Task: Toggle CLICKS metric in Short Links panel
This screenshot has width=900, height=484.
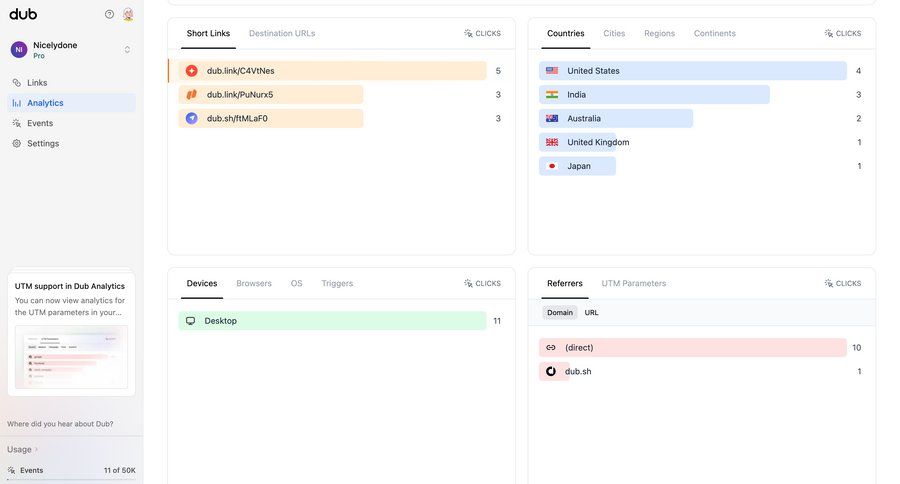Action: tap(483, 33)
